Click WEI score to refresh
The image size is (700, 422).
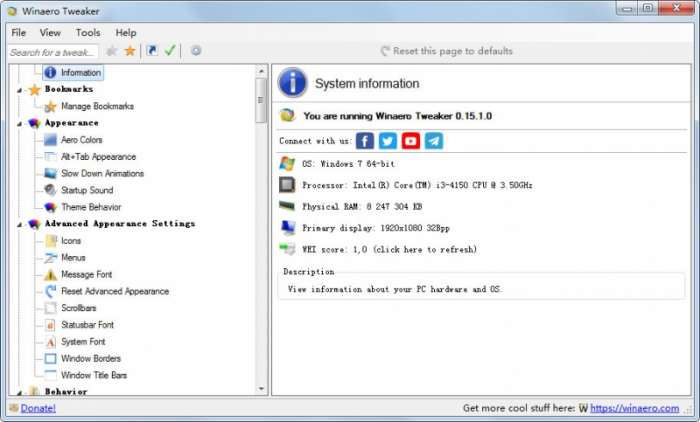pyautogui.click(x=389, y=250)
